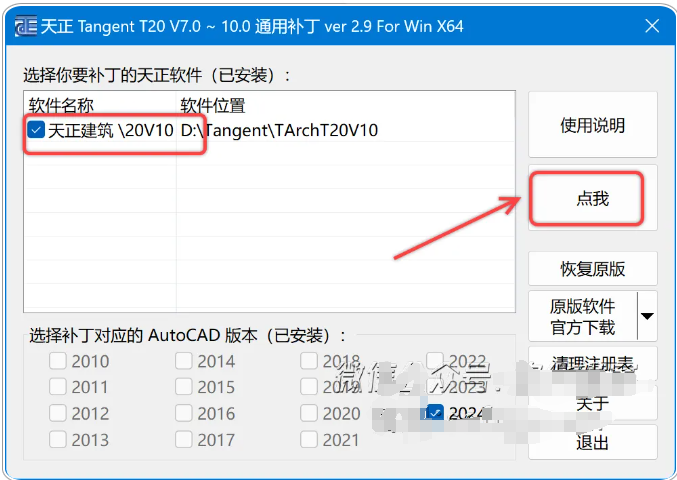Click 原版软件官方下载 button
Image resolution: width=677 pixels, height=480 pixels.
pos(583,316)
